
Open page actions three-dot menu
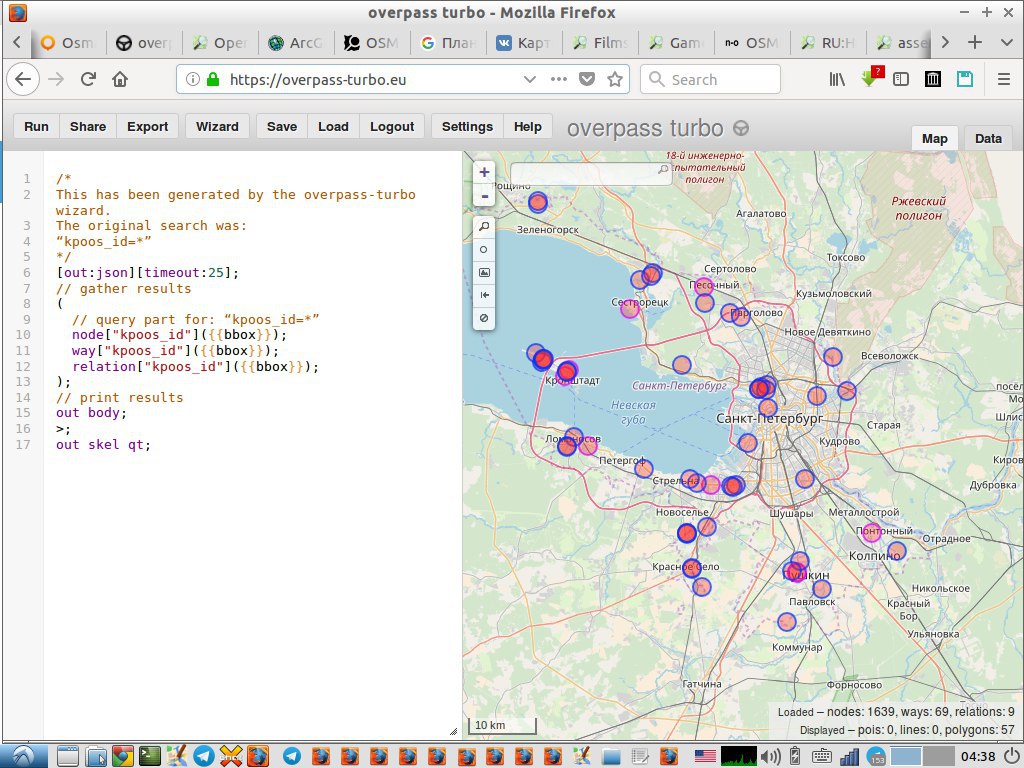(x=558, y=79)
